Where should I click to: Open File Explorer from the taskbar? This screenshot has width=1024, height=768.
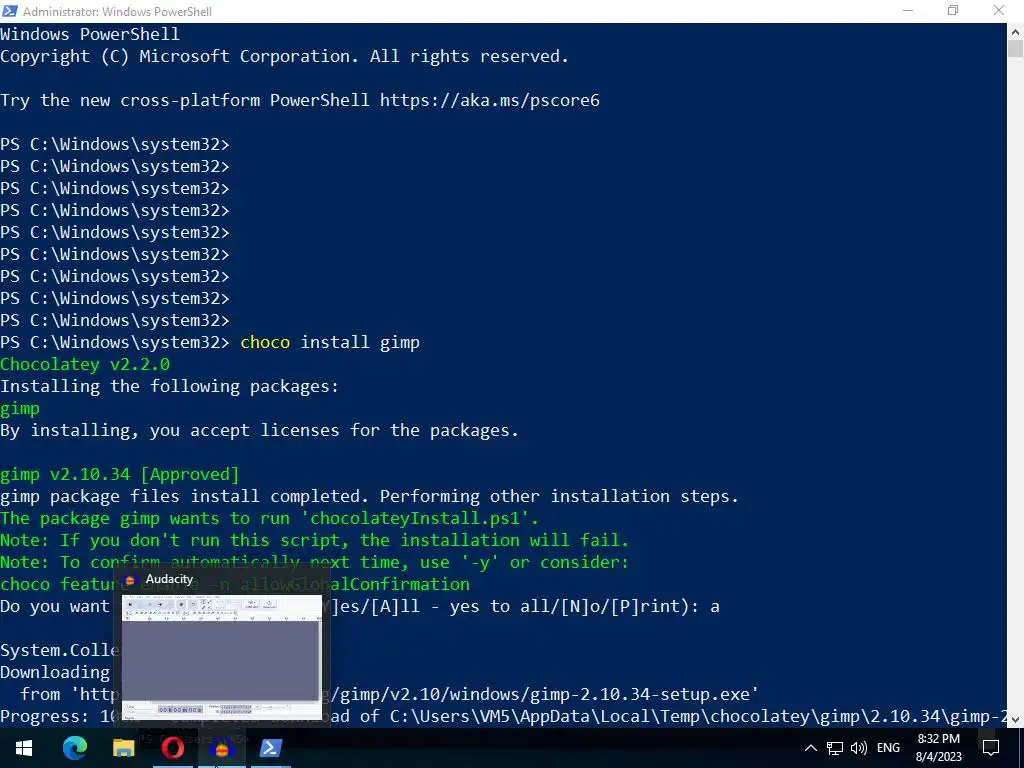[x=123, y=748]
